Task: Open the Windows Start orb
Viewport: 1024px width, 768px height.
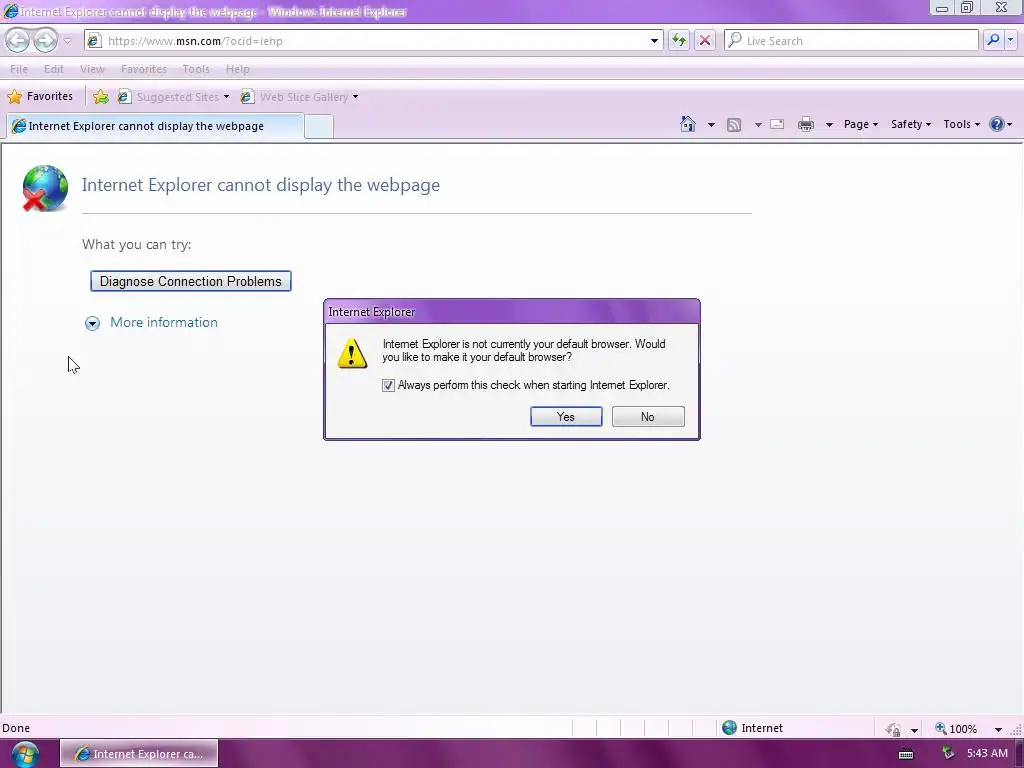Action: 25,754
